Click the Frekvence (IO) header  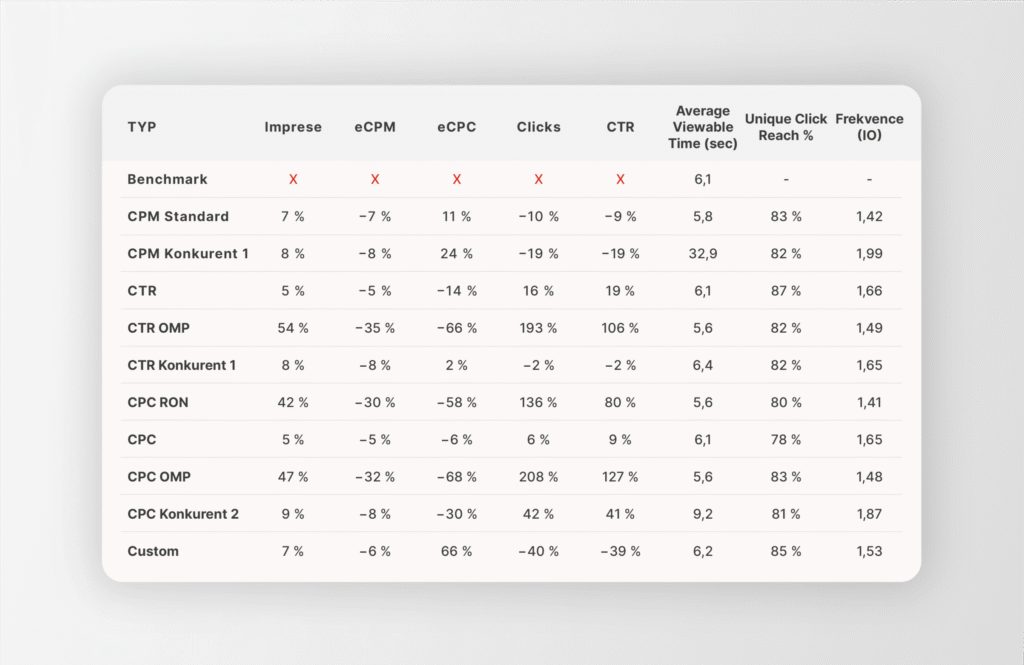point(869,127)
